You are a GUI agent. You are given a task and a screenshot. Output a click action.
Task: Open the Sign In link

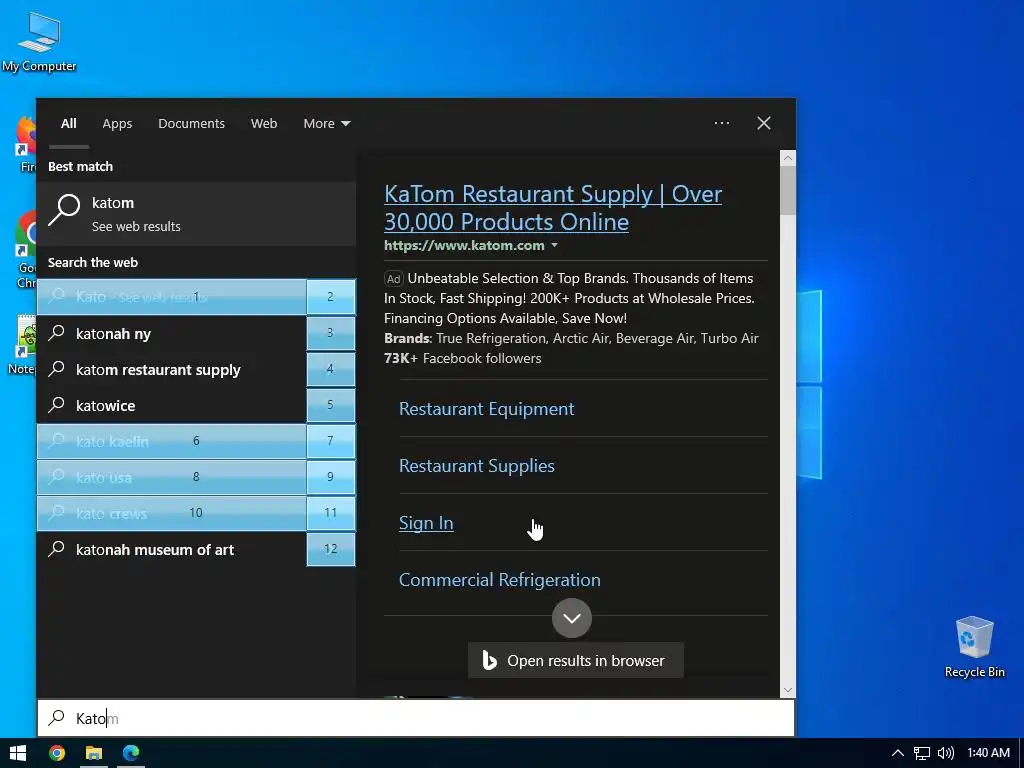pos(426,523)
